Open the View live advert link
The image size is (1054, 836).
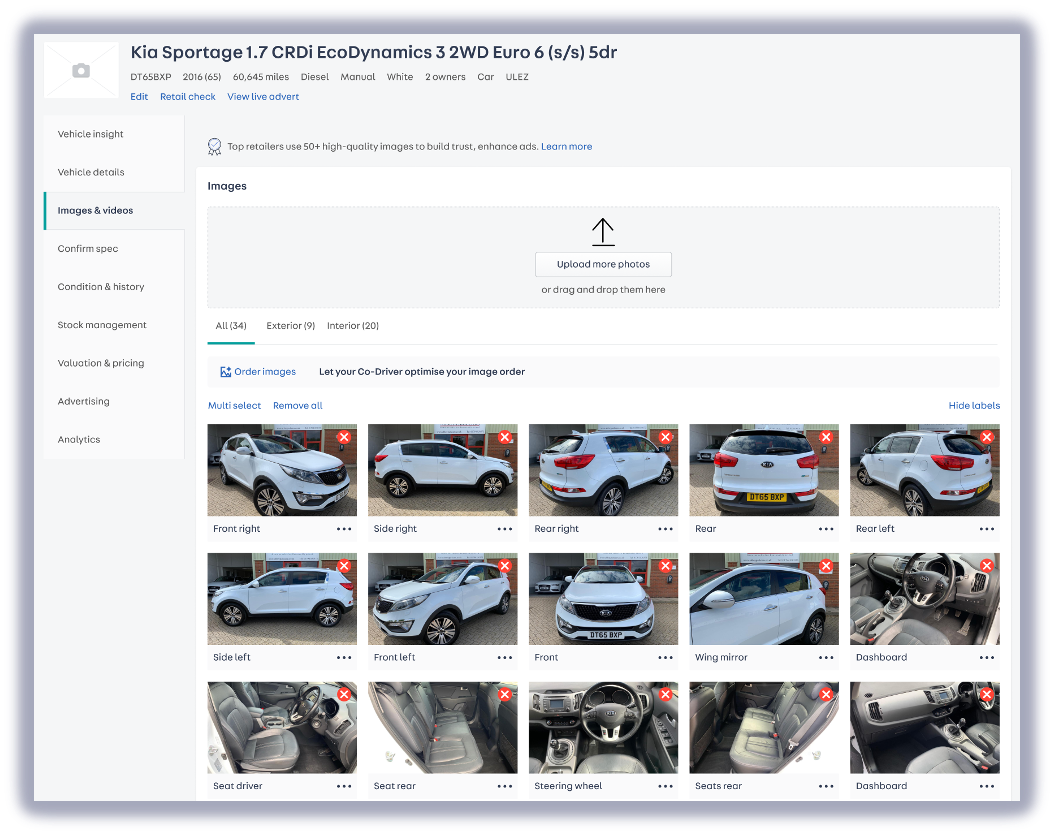(263, 97)
